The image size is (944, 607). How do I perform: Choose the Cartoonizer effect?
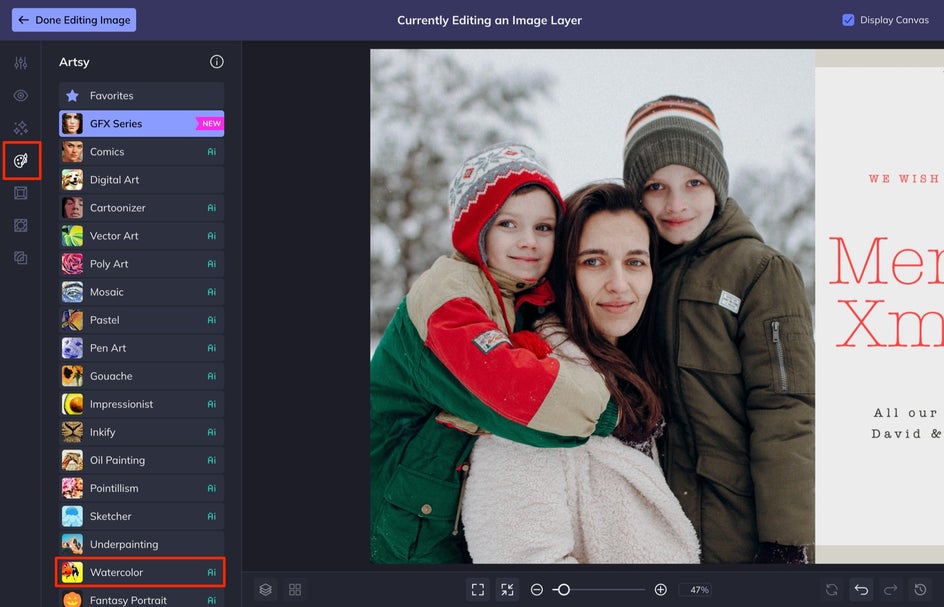(141, 208)
